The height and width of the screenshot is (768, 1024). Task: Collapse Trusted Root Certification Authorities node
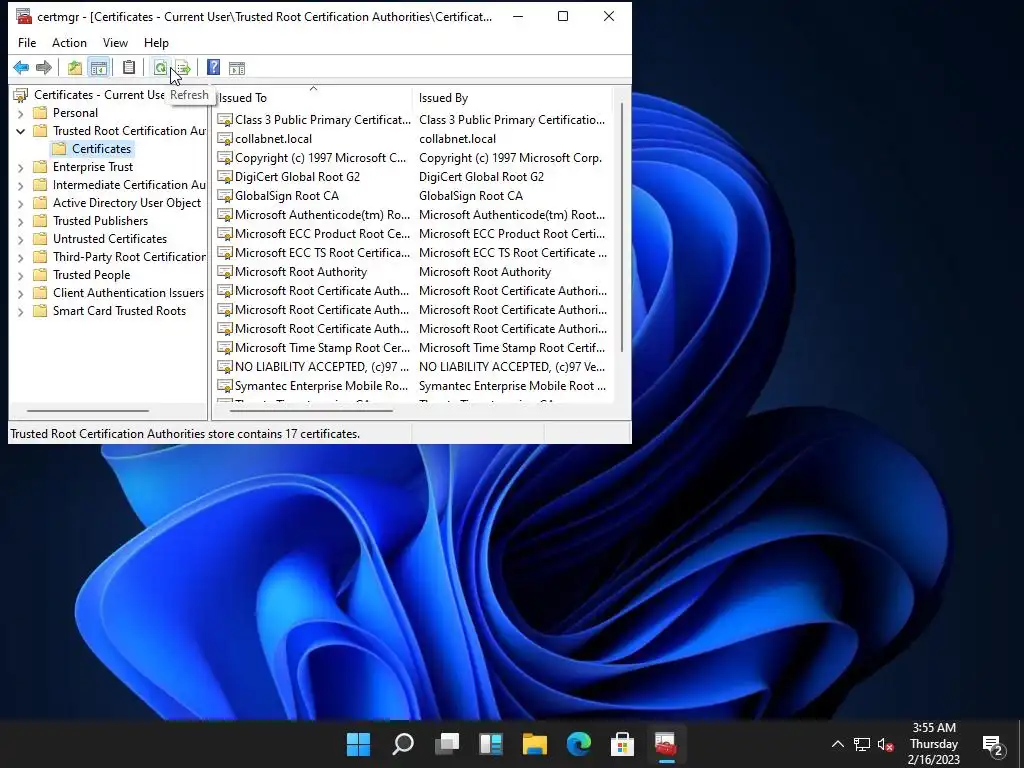[20, 131]
